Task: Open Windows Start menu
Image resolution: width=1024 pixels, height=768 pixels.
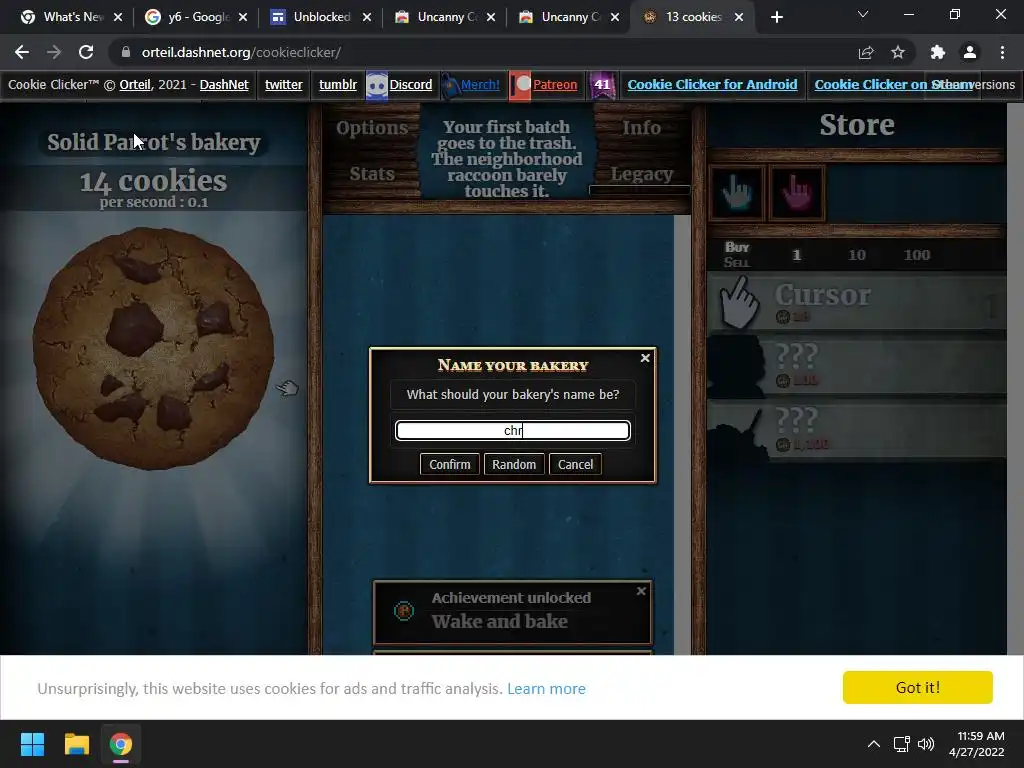Action: 32,744
